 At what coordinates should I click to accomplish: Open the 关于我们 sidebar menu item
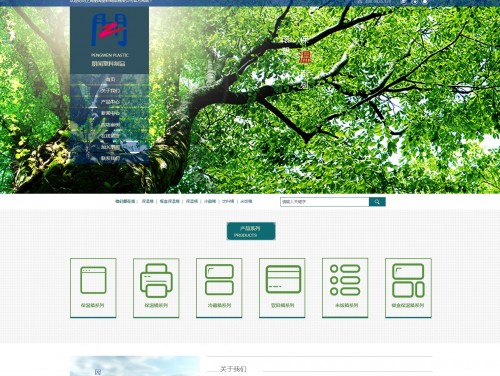pyautogui.click(x=110, y=91)
